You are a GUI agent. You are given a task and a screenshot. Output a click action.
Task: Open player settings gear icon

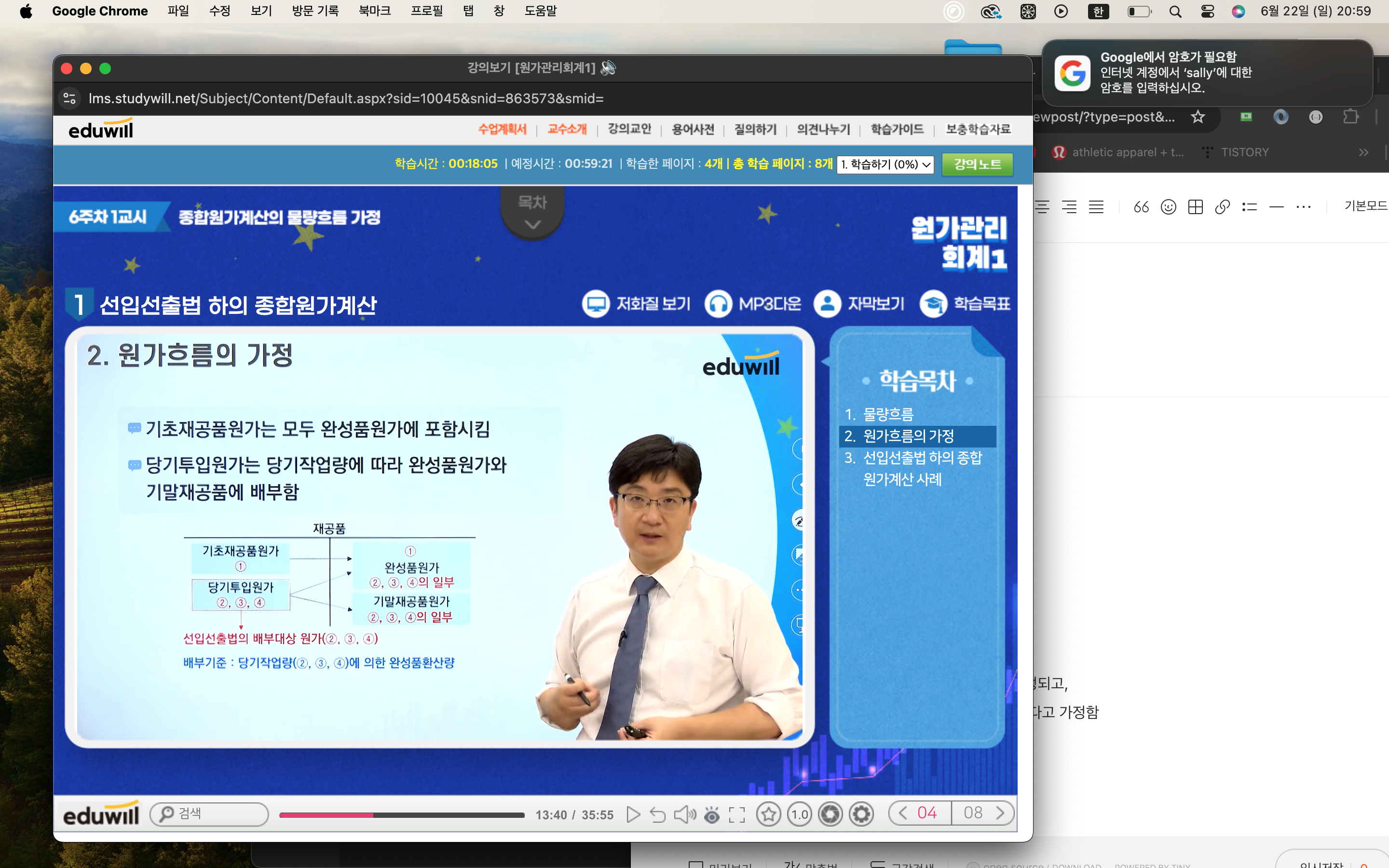coord(861,814)
